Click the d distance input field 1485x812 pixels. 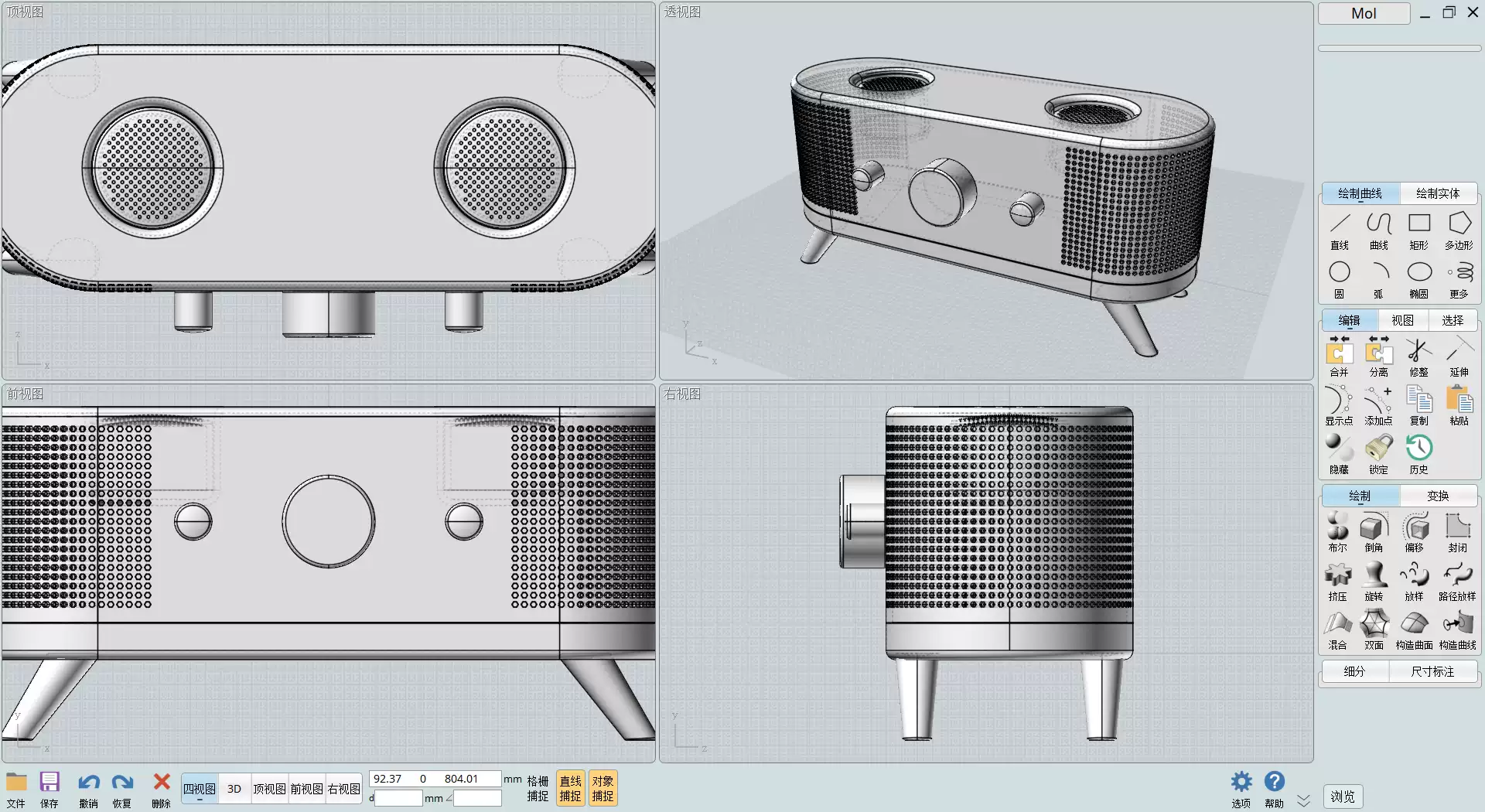[398, 798]
